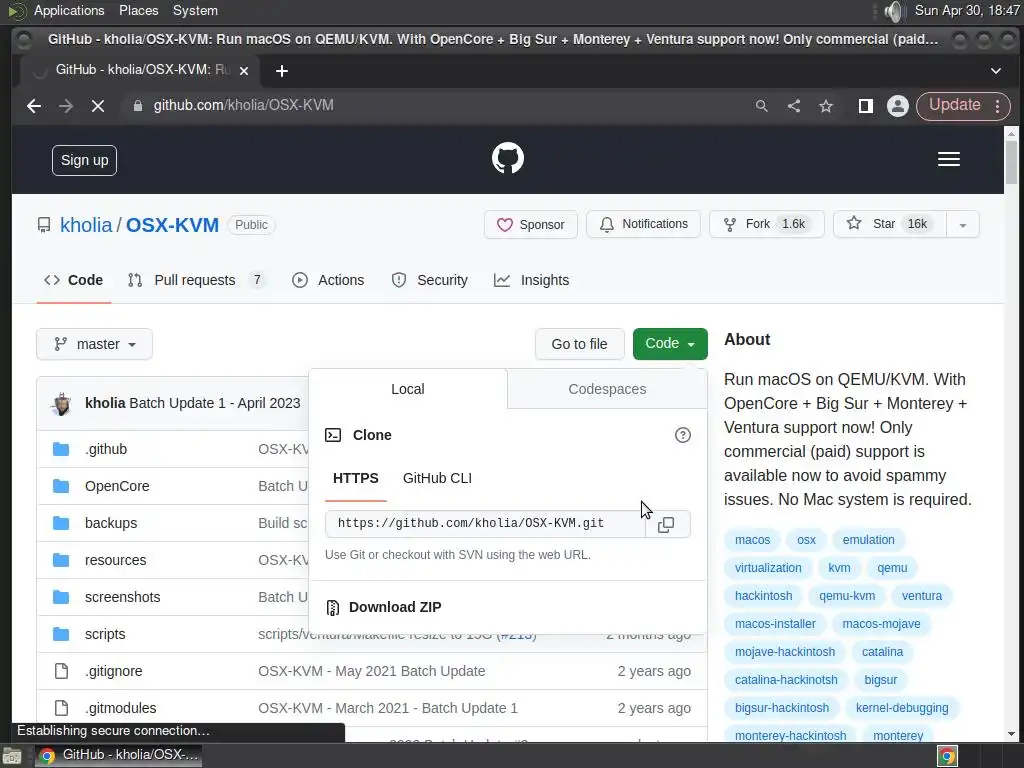Open the Places menu
Viewport: 1024px width, 768px height.
pos(138,10)
